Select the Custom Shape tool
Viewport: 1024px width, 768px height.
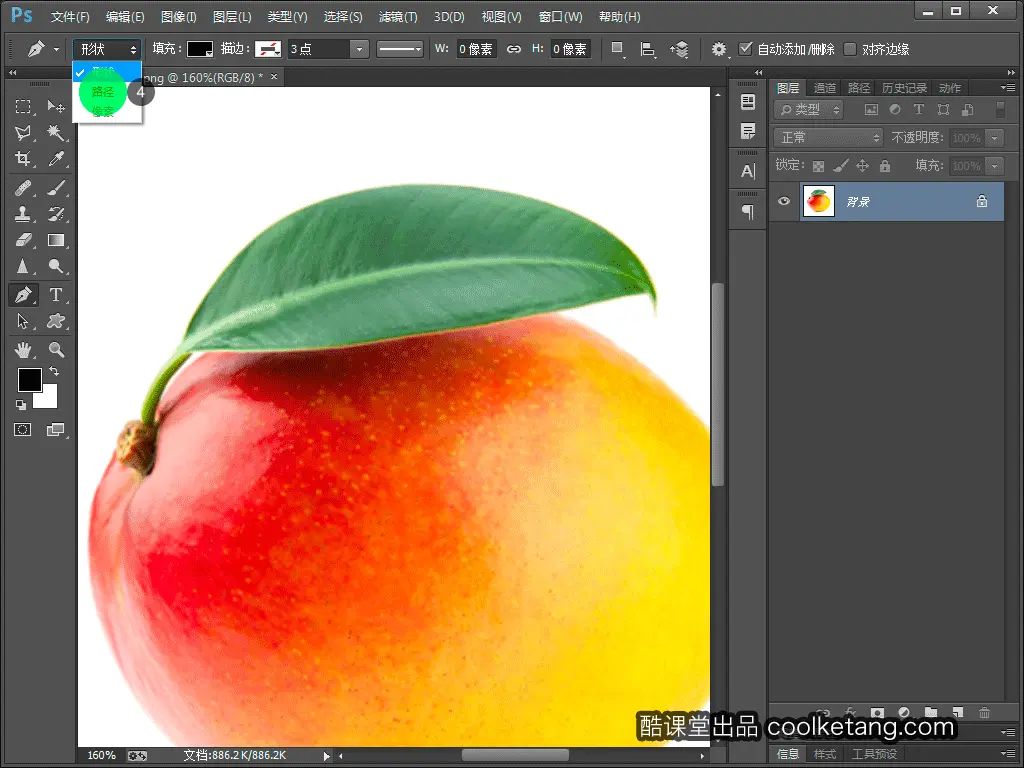56,321
